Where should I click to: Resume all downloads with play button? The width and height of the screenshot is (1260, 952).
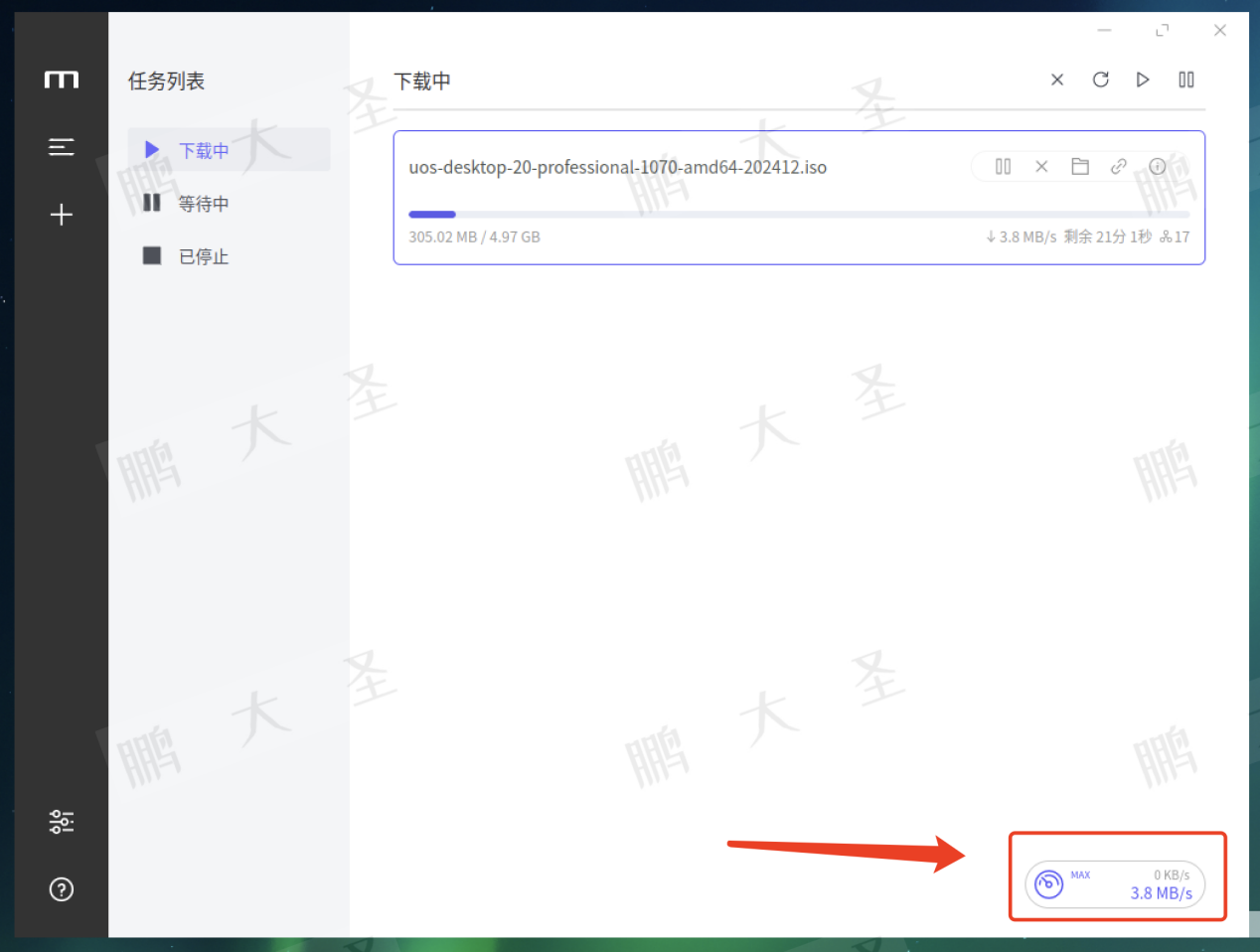1143,79
